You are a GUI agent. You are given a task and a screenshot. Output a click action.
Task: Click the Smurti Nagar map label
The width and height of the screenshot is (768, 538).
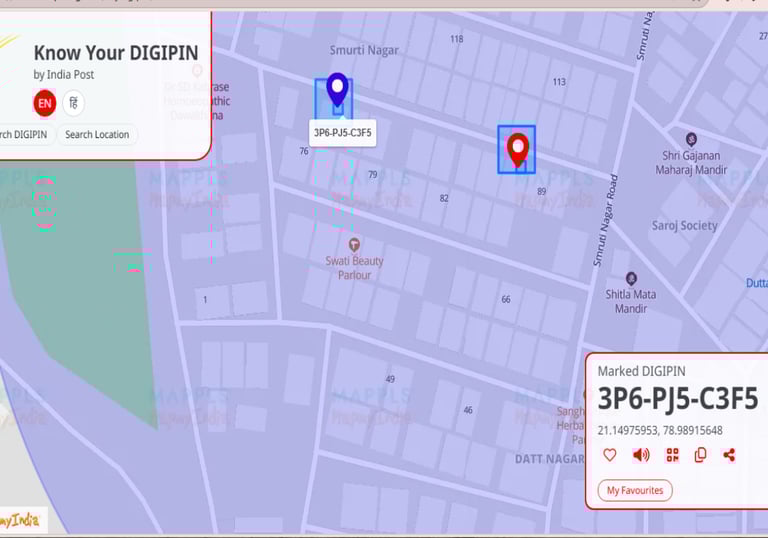pos(364,50)
